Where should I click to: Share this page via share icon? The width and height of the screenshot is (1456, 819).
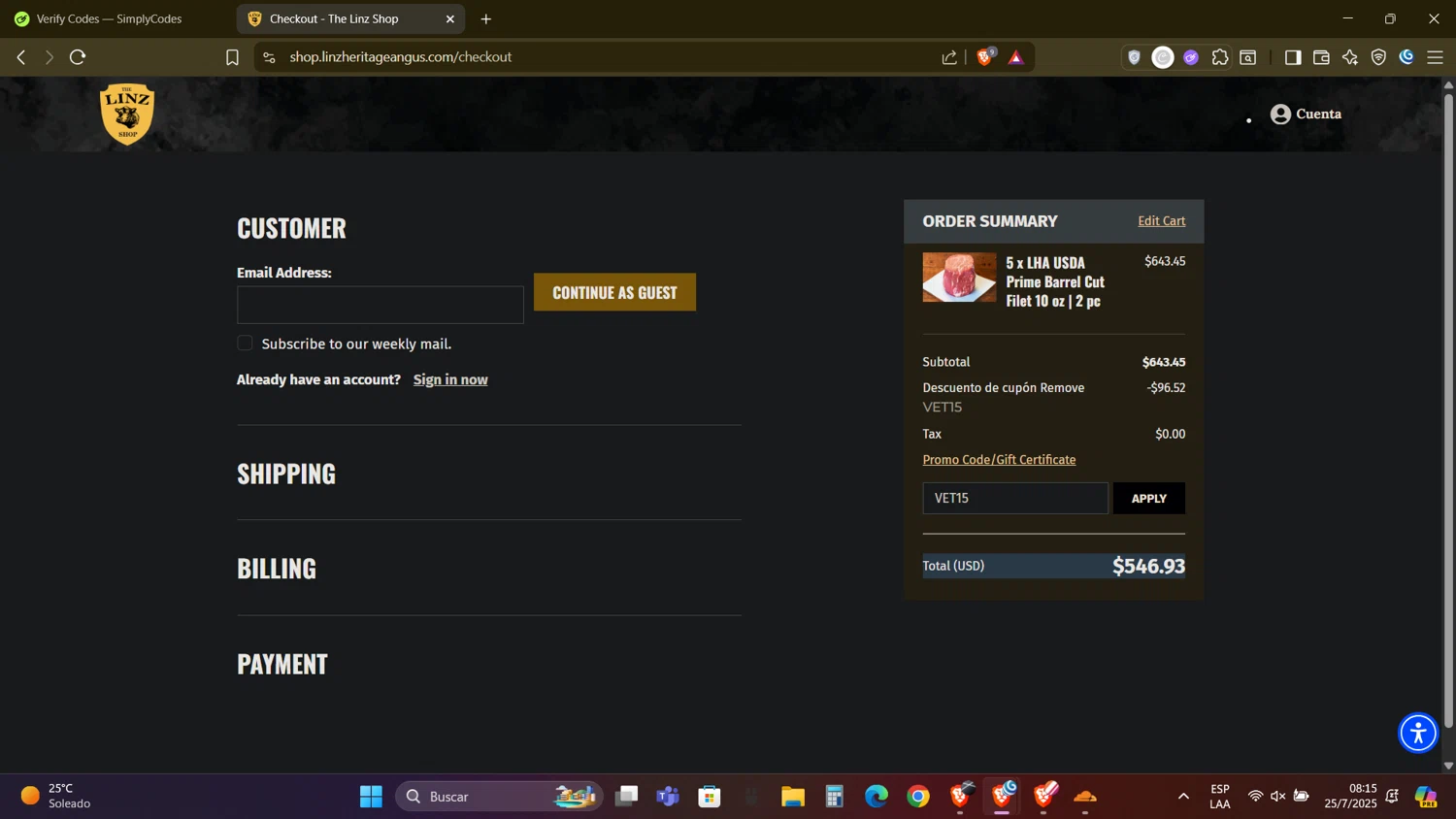pos(949,57)
